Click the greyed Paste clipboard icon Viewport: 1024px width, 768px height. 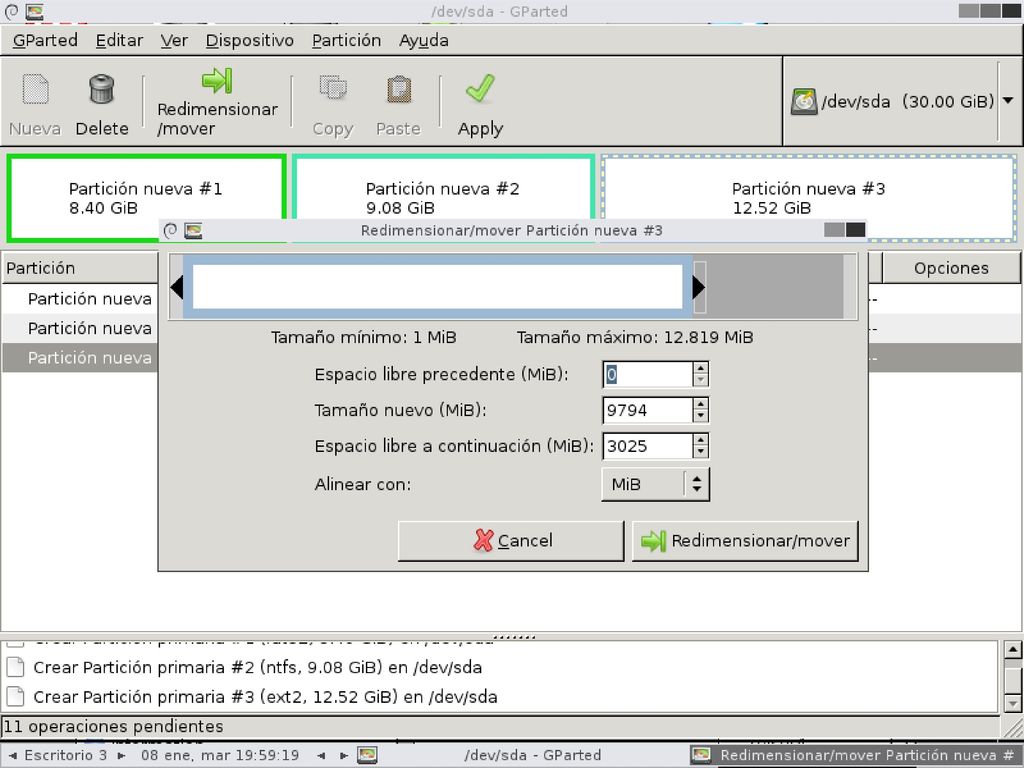tap(398, 89)
